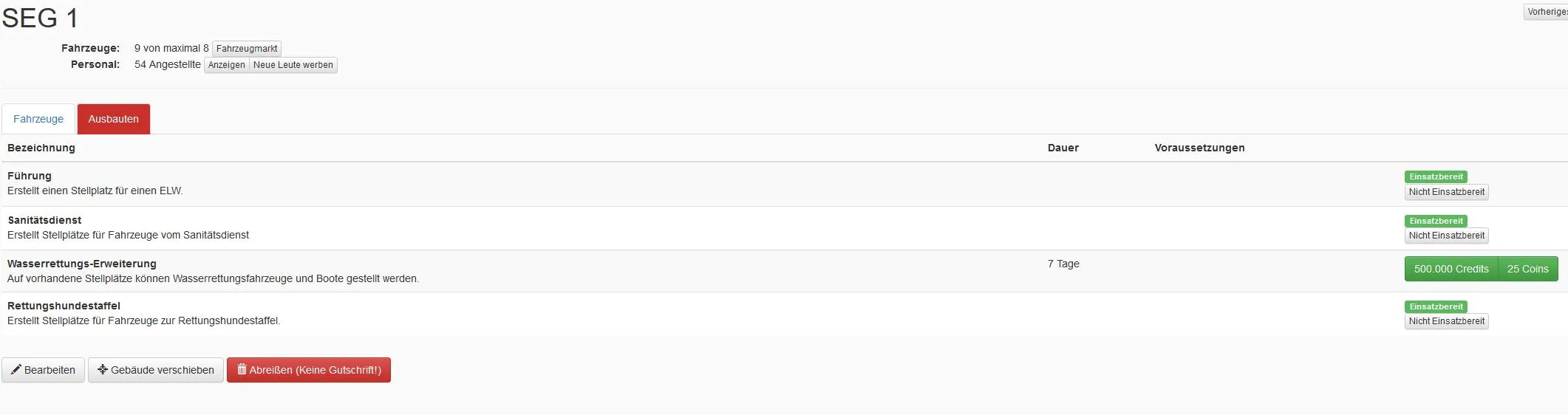Viewport: 1568px width, 415px height.
Task: Set Führung to Nicht Einsatzbereit
Action: click(1446, 192)
